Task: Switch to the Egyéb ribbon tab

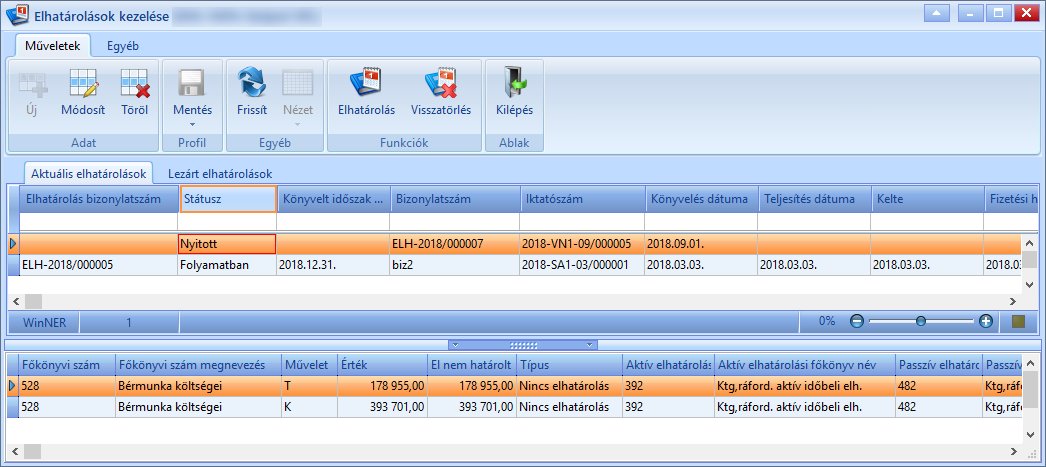Action: pos(123,46)
